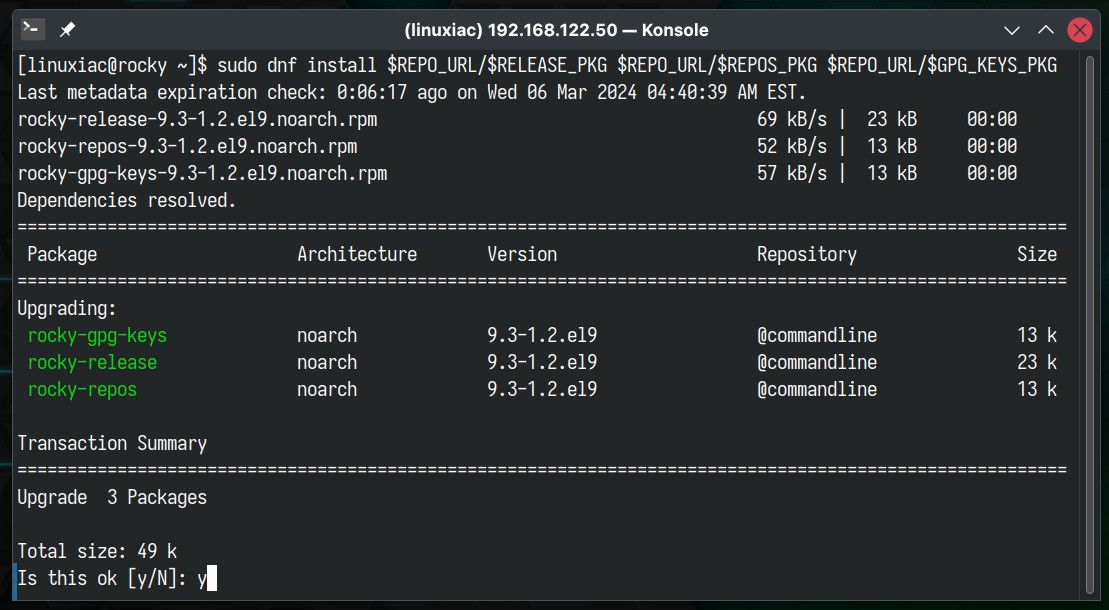Click the 'Is this ok [y/N]:' prompt
This screenshot has height=610, width=1109.
click(102, 578)
